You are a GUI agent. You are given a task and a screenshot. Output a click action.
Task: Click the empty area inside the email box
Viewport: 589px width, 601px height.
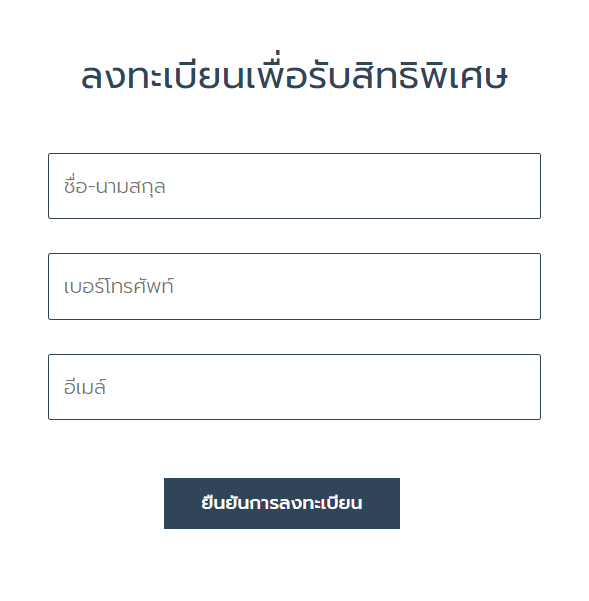(x=322, y=387)
